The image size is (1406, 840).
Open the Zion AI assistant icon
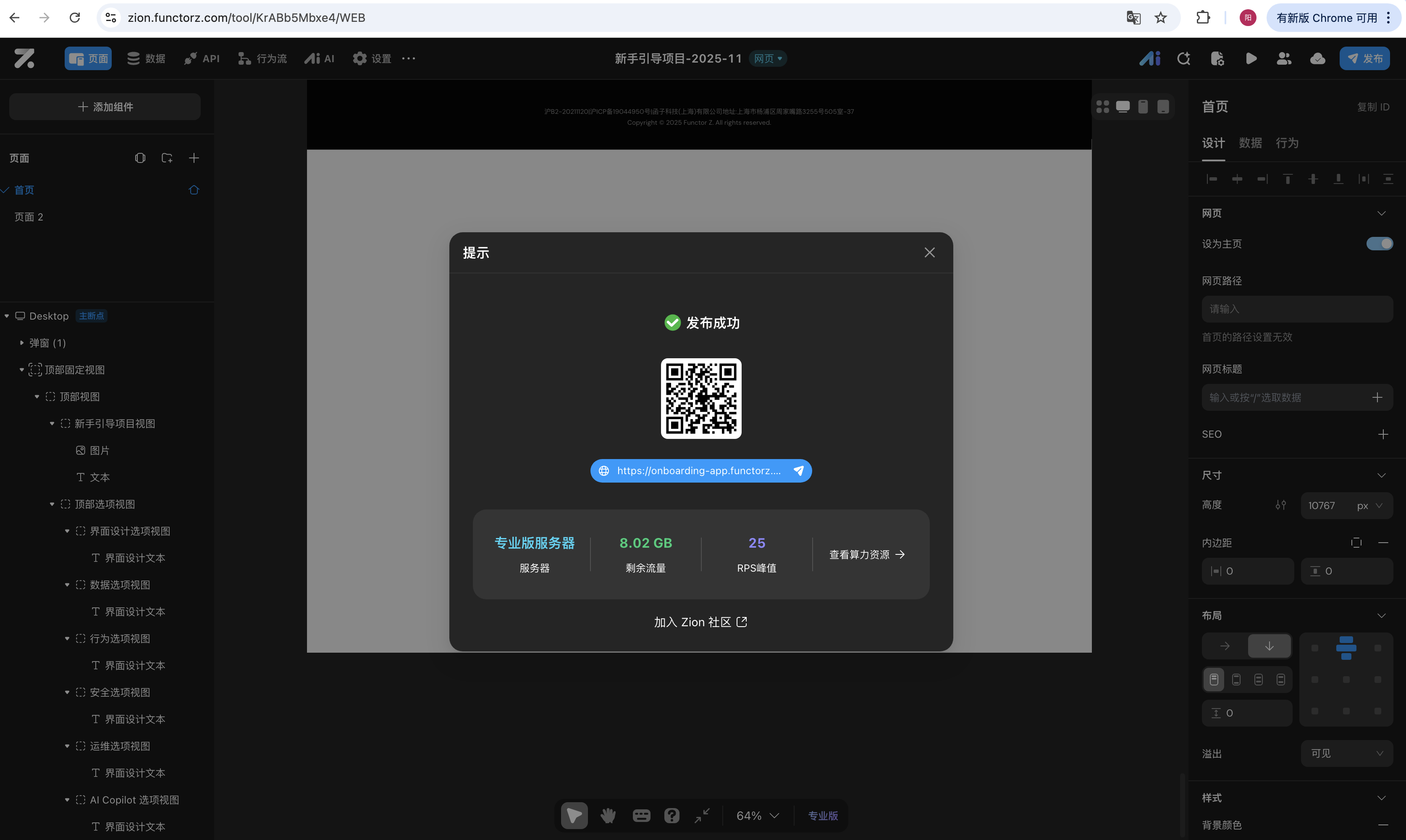coord(1150,58)
